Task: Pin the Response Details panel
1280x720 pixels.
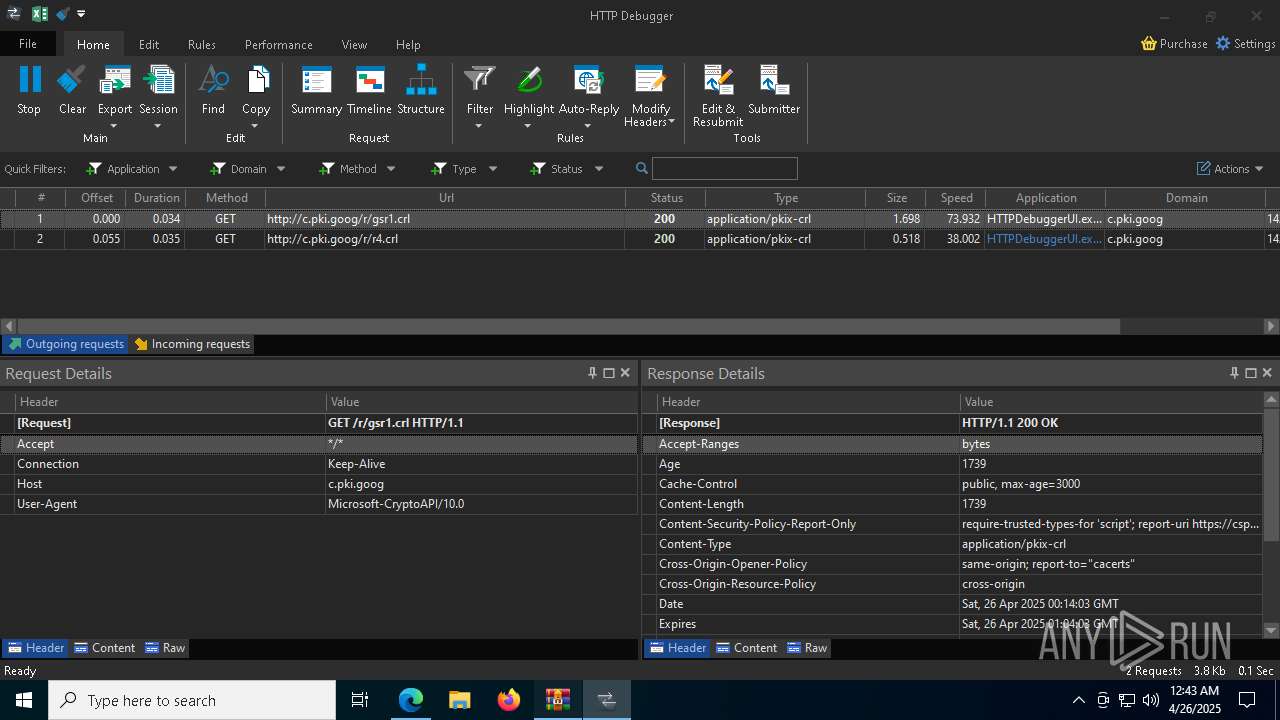Action: tap(1234, 373)
